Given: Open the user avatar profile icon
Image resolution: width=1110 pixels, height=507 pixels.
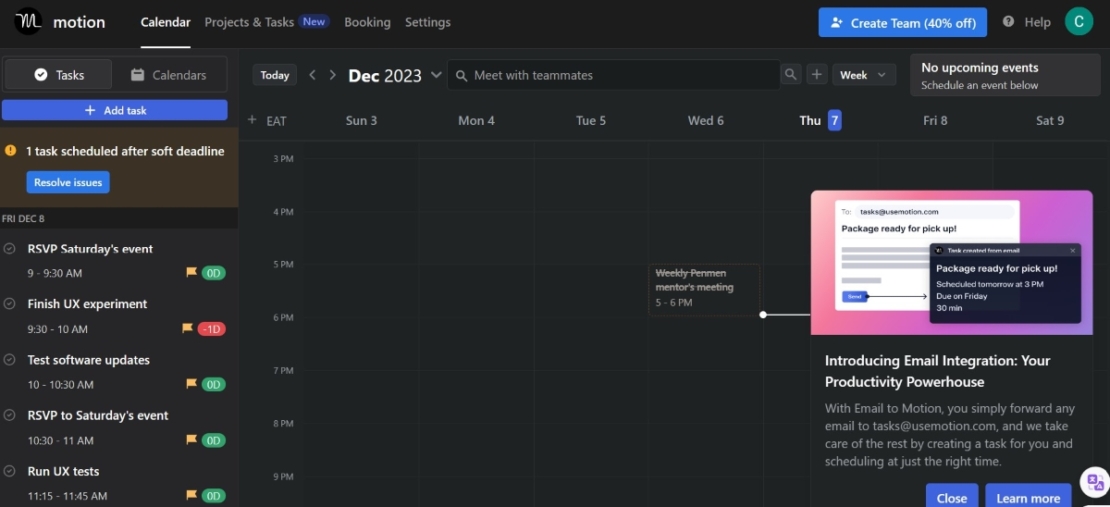Looking at the screenshot, I should (x=1078, y=22).
